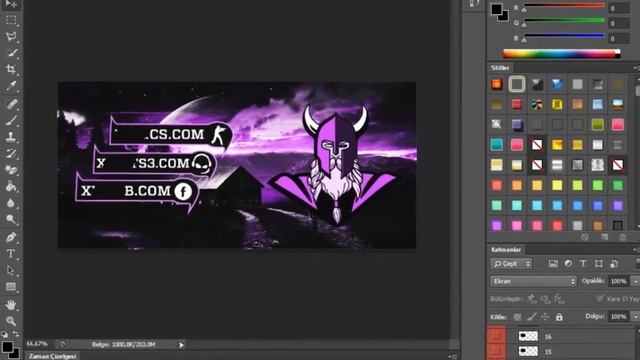Select the Eyedropper tool

pyautogui.click(x=11, y=86)
